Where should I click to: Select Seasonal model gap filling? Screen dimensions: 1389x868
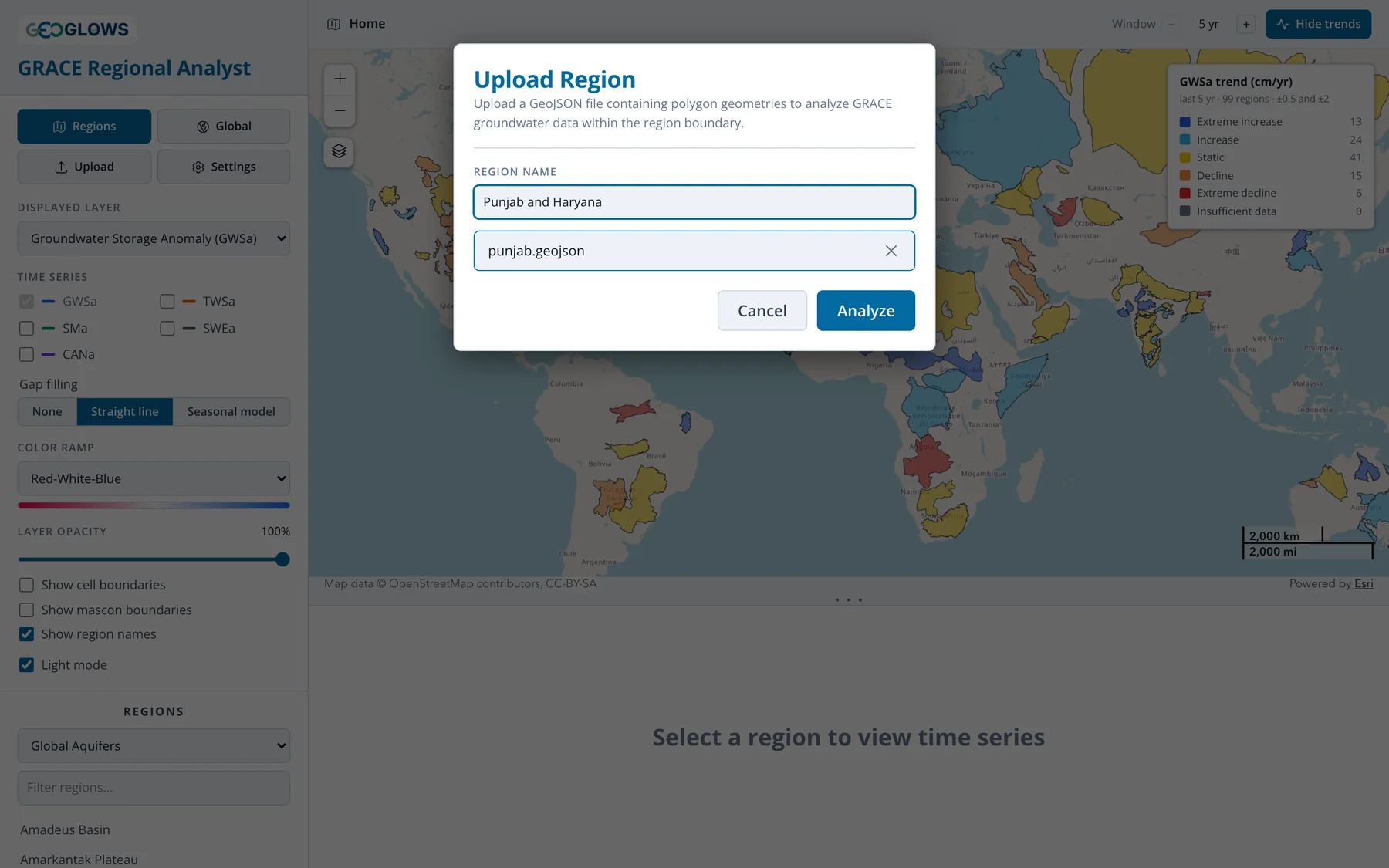click(231, 412)
